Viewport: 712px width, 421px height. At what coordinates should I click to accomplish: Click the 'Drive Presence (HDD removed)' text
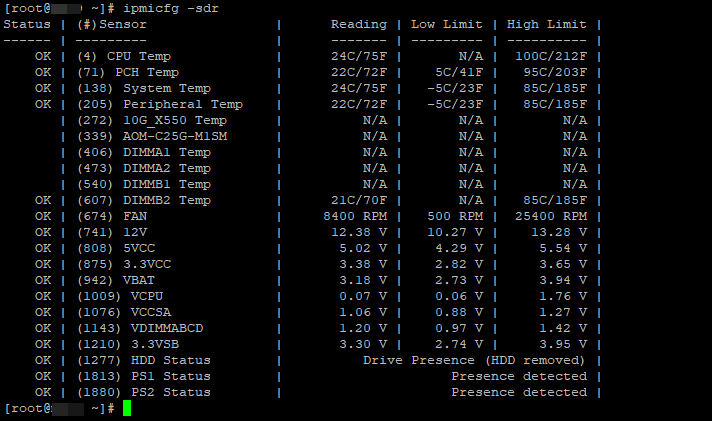[x=474, y=360]
